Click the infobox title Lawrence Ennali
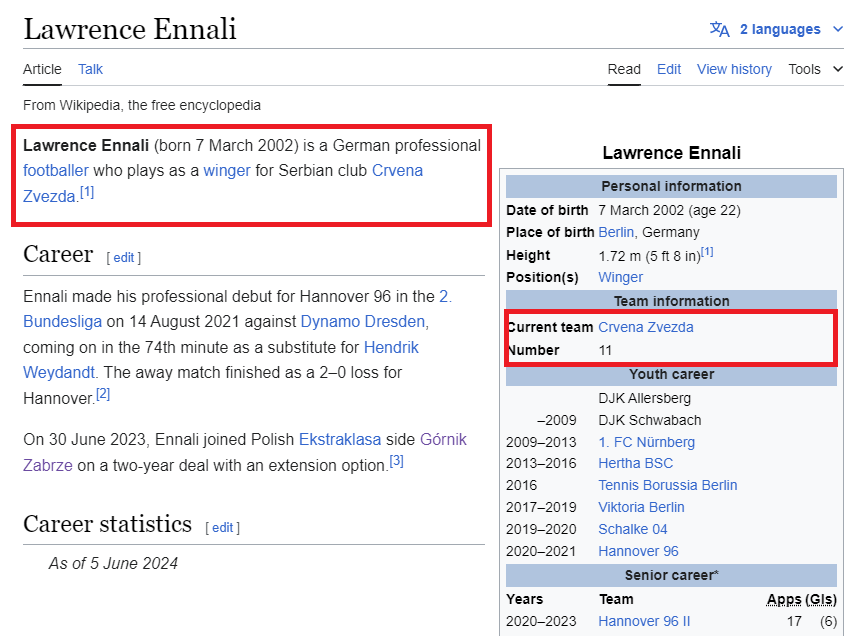Viewport: 848px width, 636px height. tap(671, 153)
